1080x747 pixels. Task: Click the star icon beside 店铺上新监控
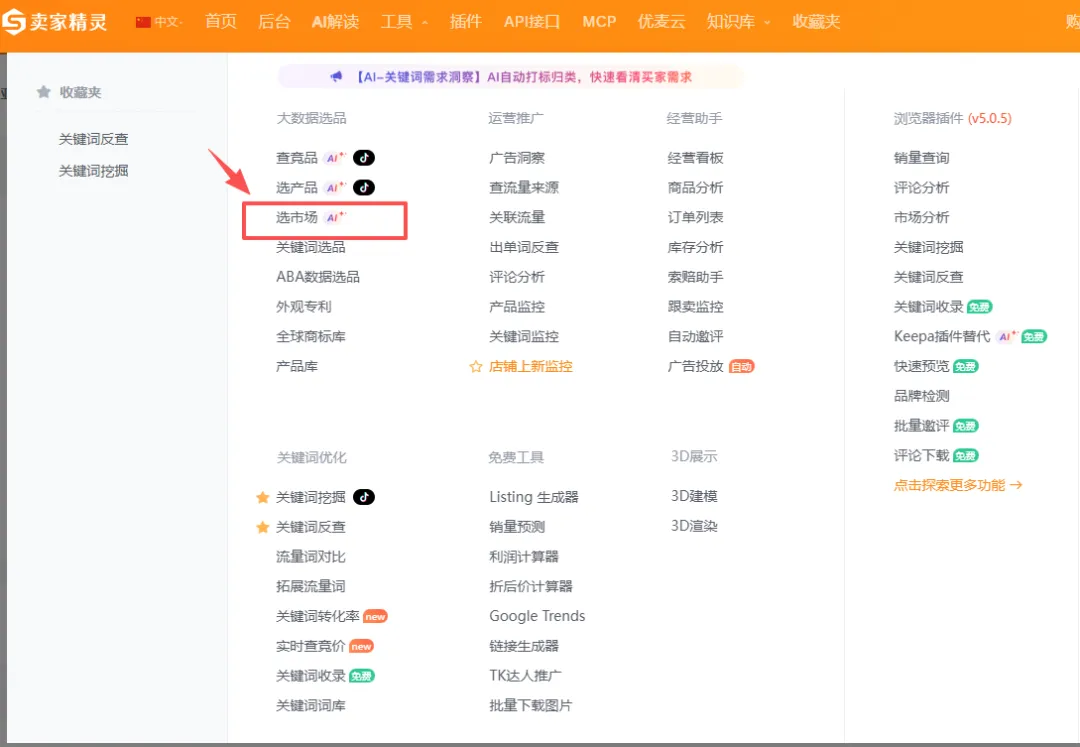click(475, 366)
